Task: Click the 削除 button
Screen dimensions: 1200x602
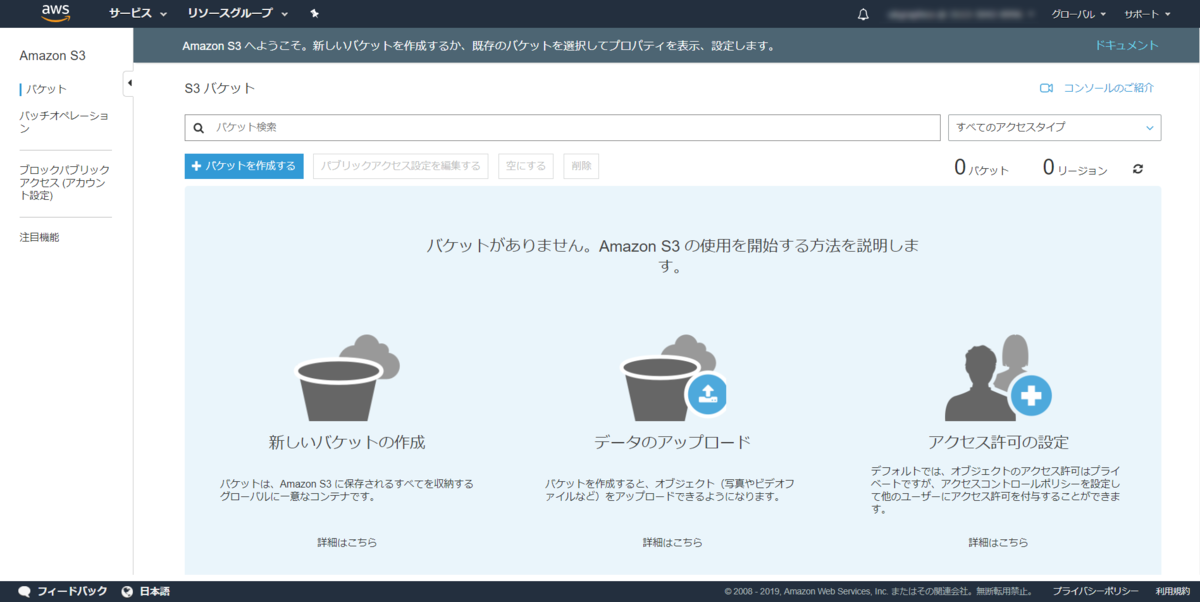Action: click(581, 166)
